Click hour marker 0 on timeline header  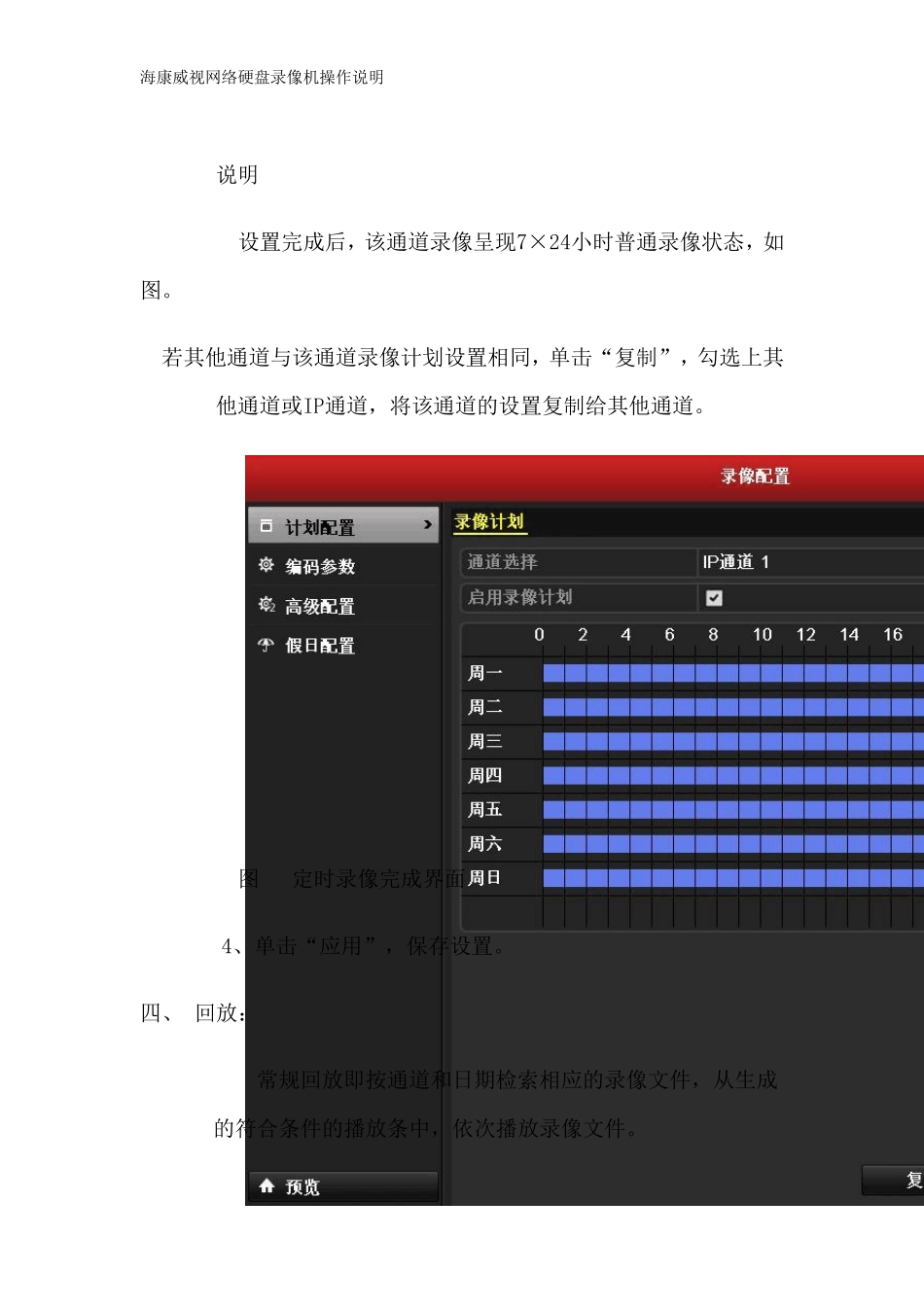[x=540, y=634]
